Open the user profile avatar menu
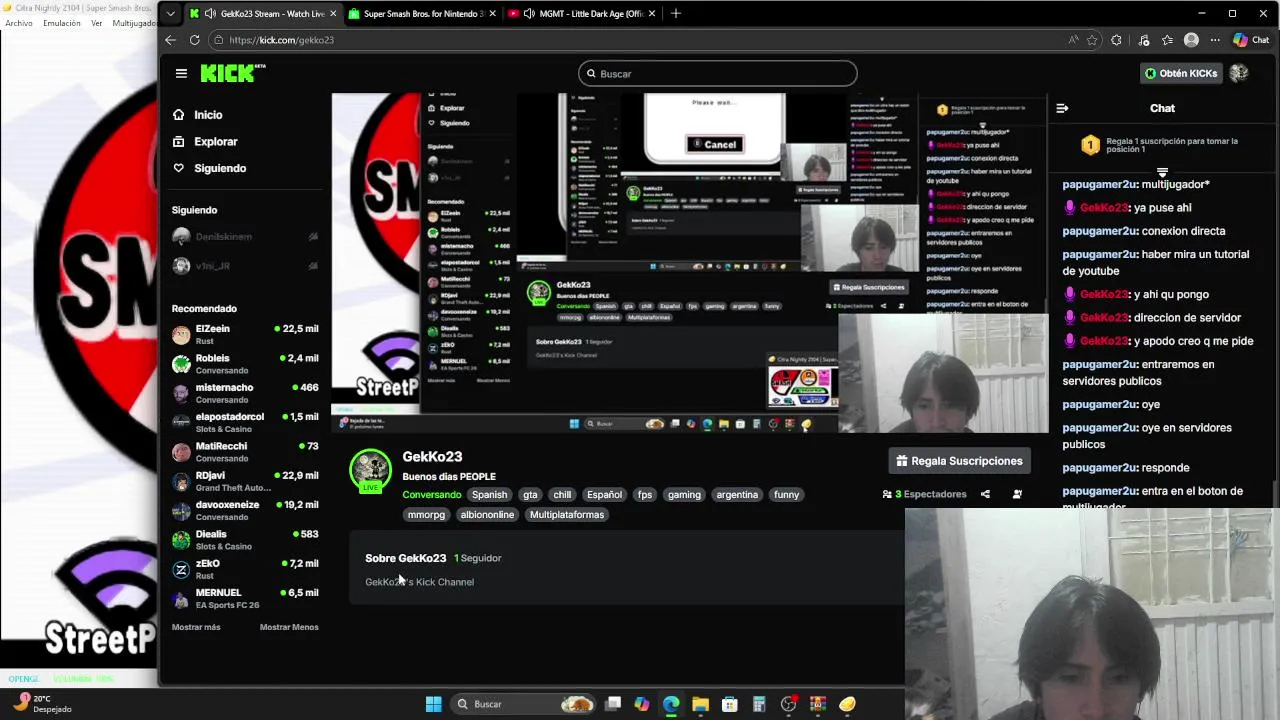The width and height of the screenshot is (1280, 720). (1239, 73)
